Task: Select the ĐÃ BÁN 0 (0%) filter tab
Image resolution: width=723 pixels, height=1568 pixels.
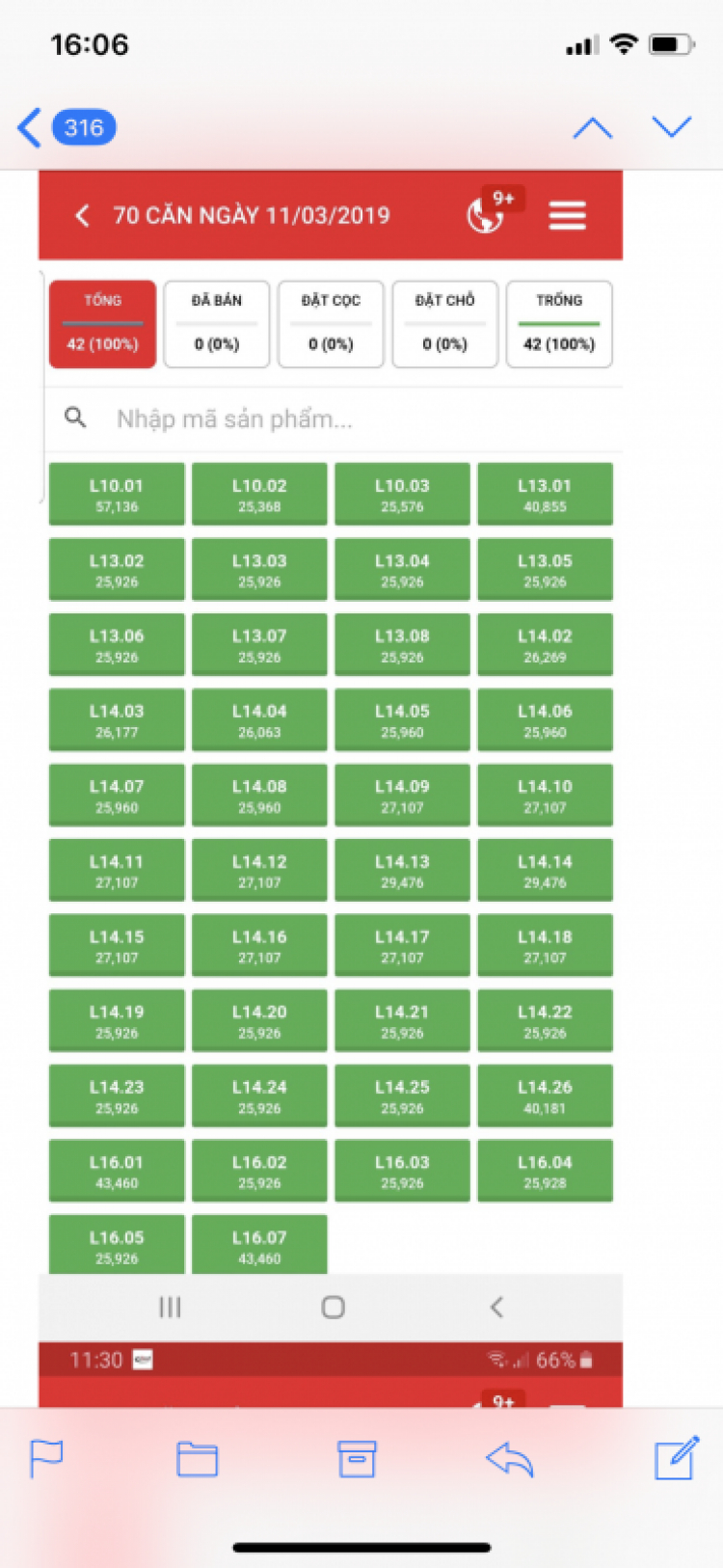Action: click(x=216, y=324)
